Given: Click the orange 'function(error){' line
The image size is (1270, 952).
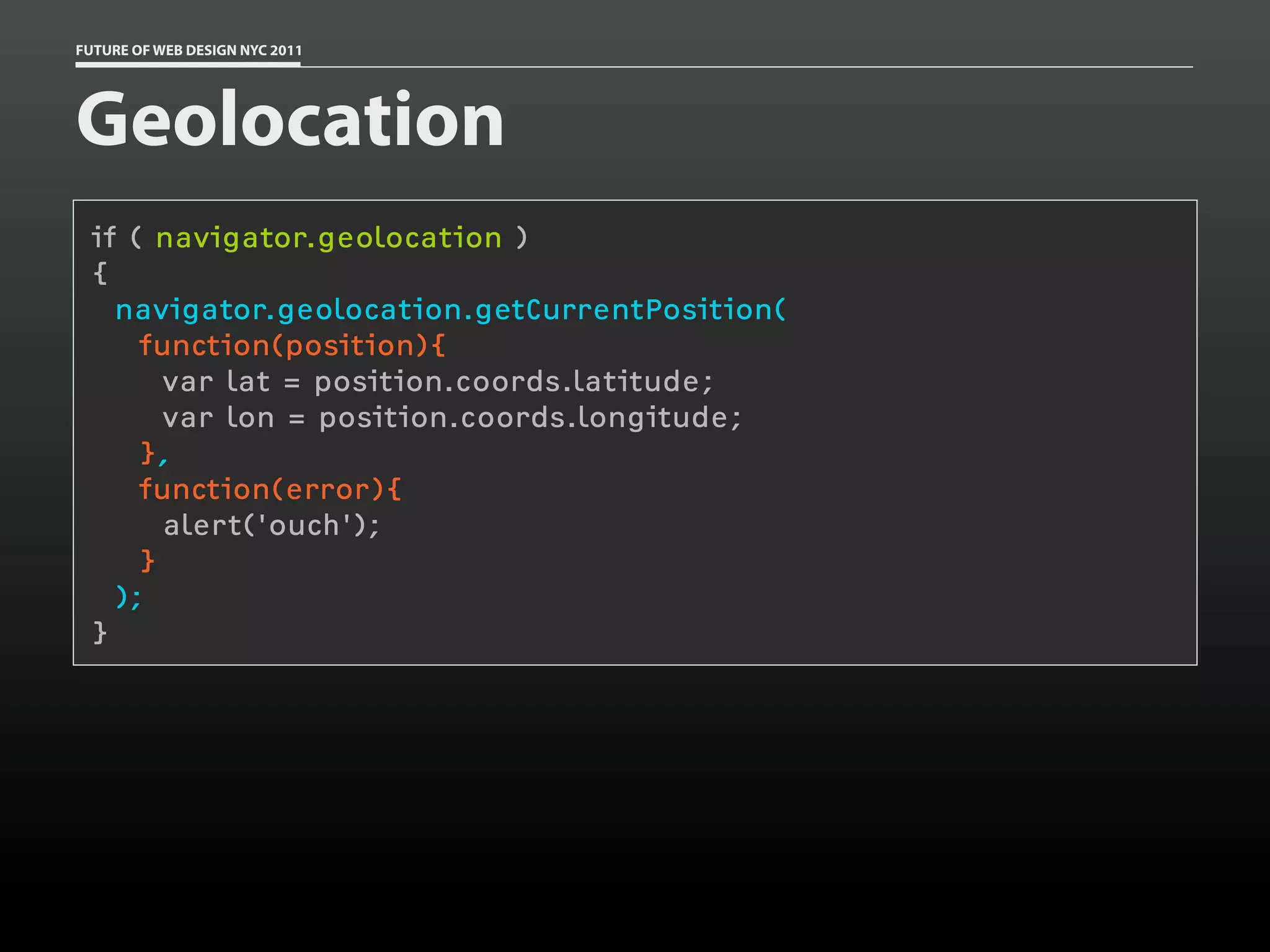Looking at the screenshot, I should (x=270, y=490).
